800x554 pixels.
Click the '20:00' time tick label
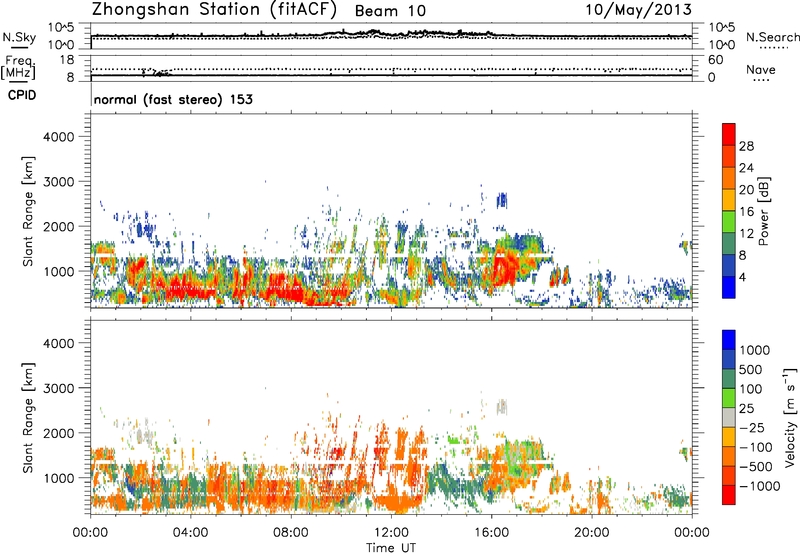[x=591, y=533]
